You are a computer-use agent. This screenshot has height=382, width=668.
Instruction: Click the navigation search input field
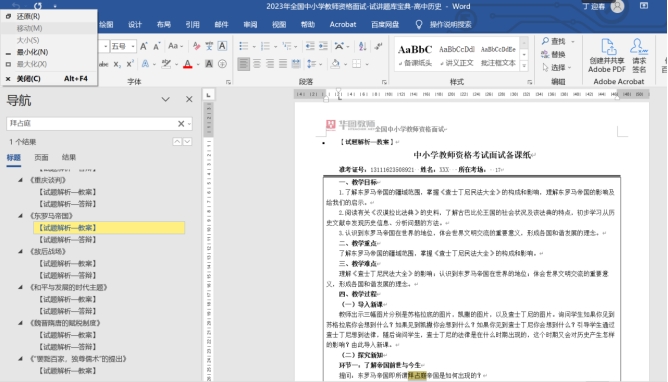tap(92, 124)
